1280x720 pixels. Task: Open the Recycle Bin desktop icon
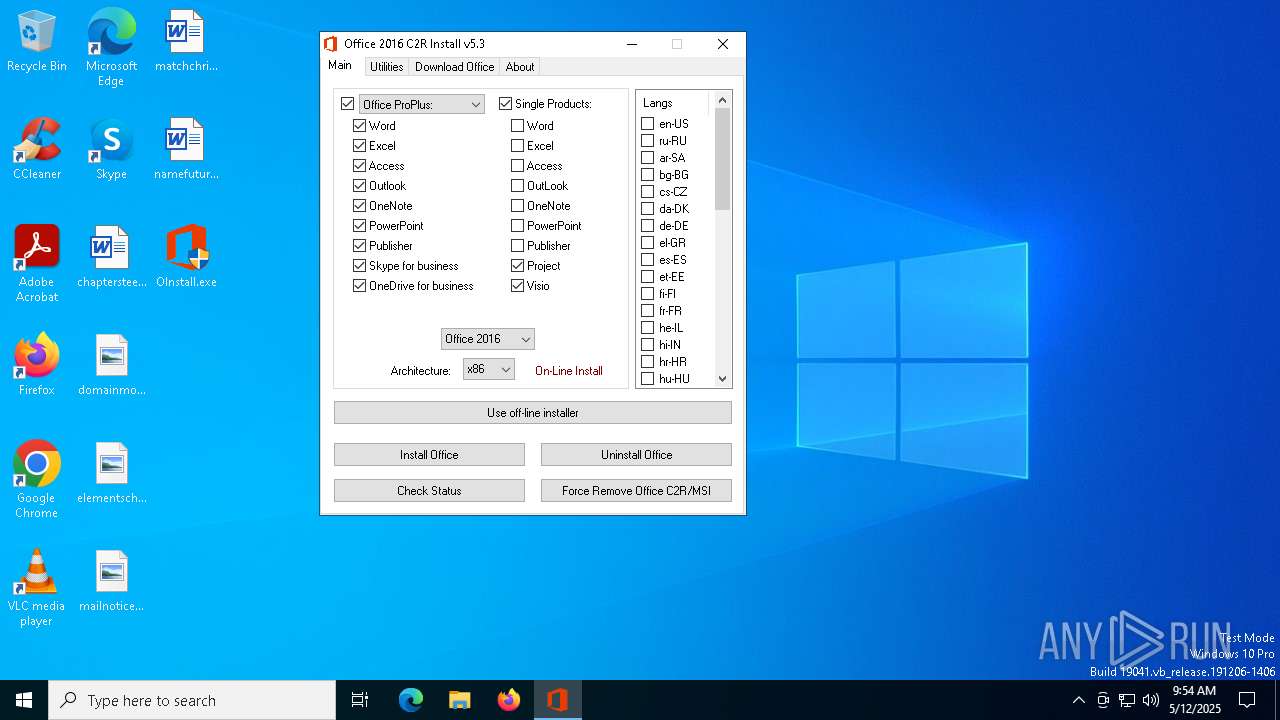[x=37, y=42]
